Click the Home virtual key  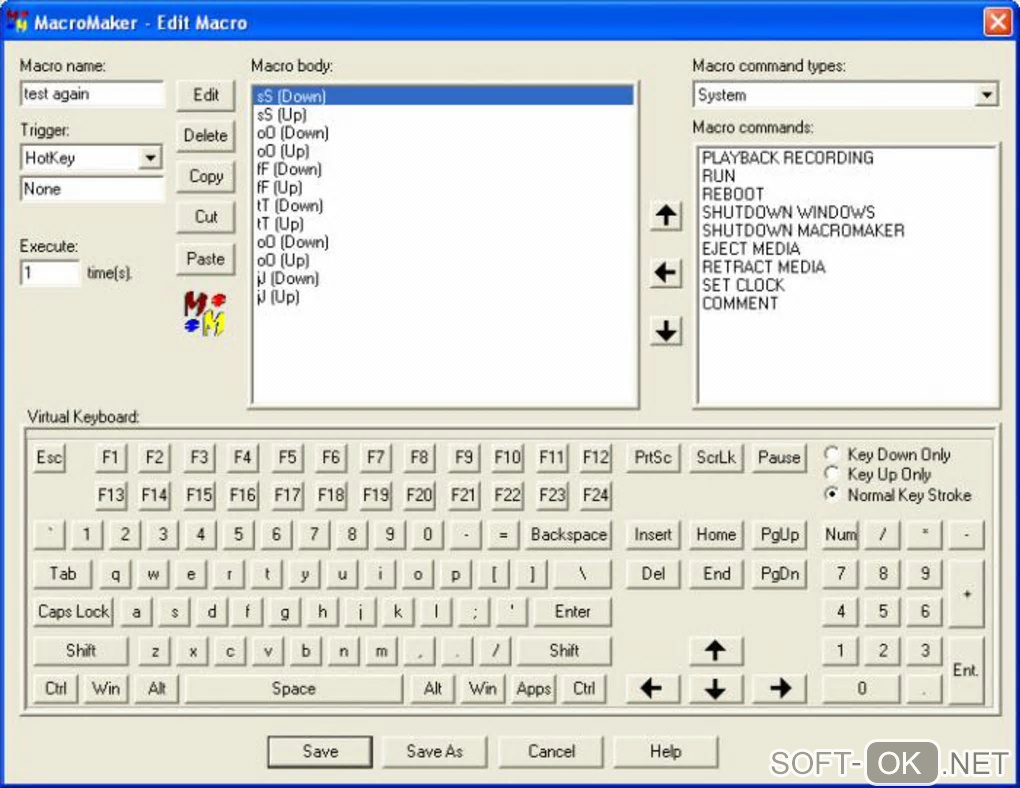pyautogui.click(x=716, y=535)
